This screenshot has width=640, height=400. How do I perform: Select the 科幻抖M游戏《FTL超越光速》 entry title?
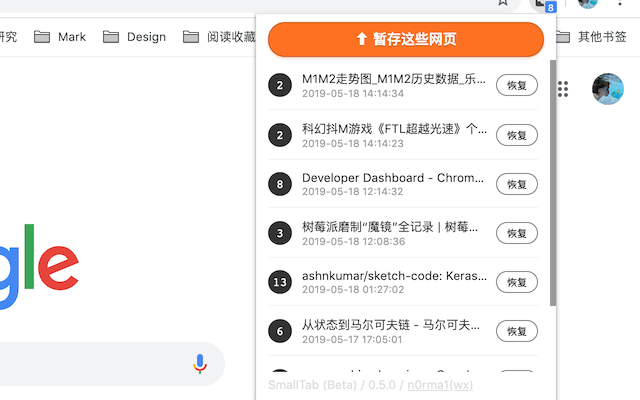(394, 129)
